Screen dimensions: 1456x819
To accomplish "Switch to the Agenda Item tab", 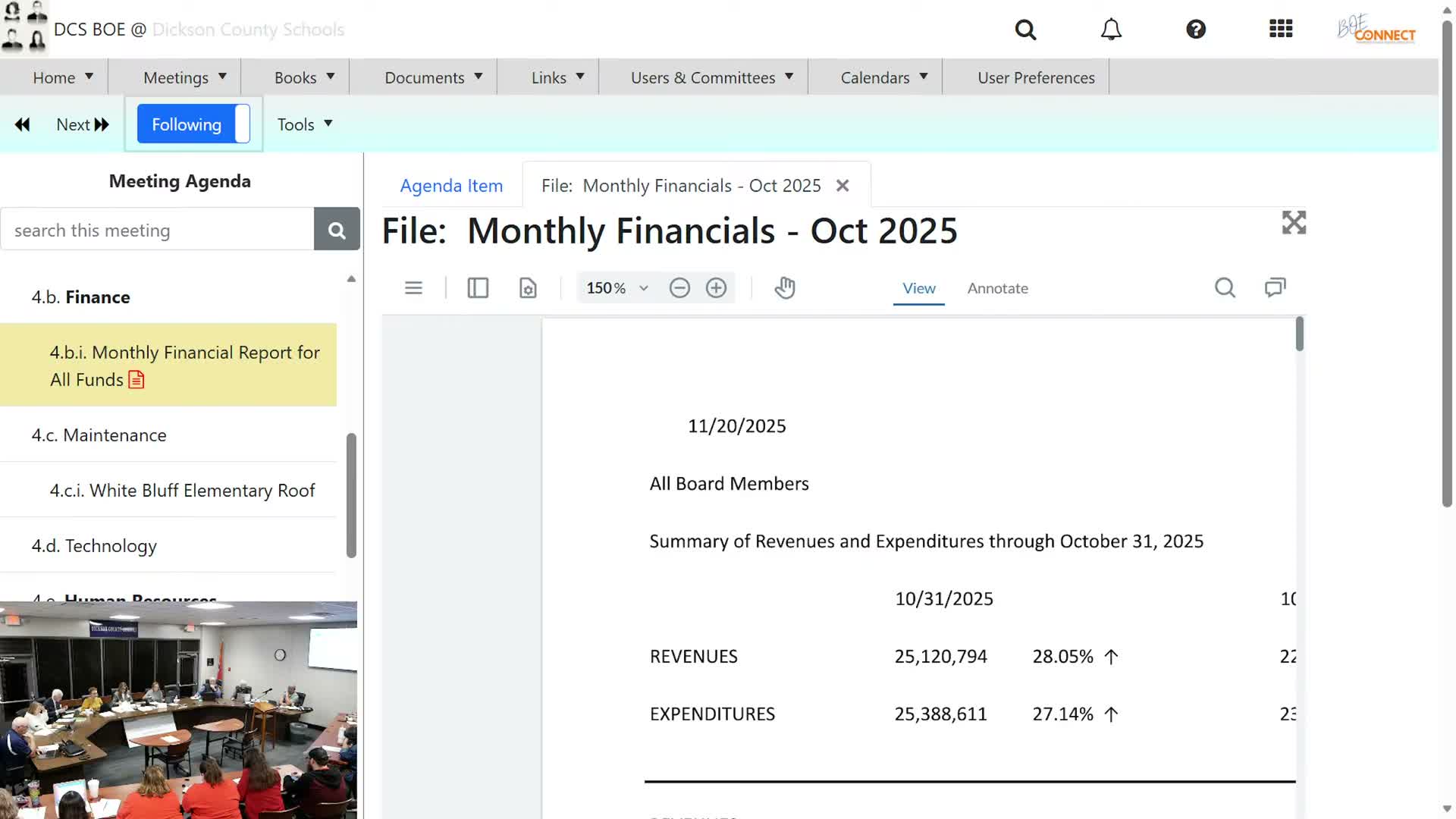I will tap(451, 186).
